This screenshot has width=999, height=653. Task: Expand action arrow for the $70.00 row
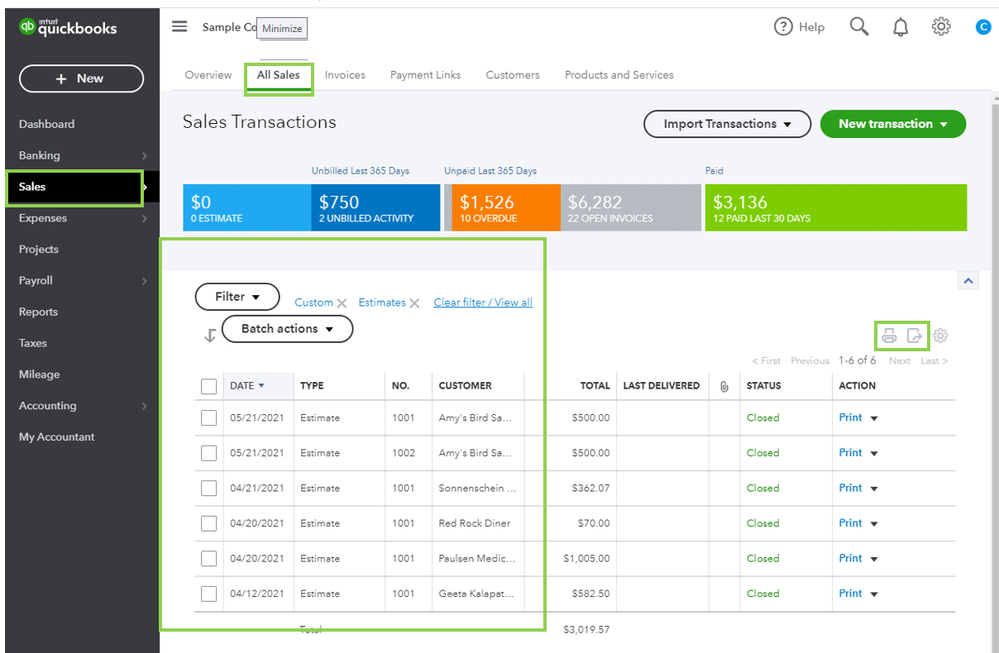[874, 524]
